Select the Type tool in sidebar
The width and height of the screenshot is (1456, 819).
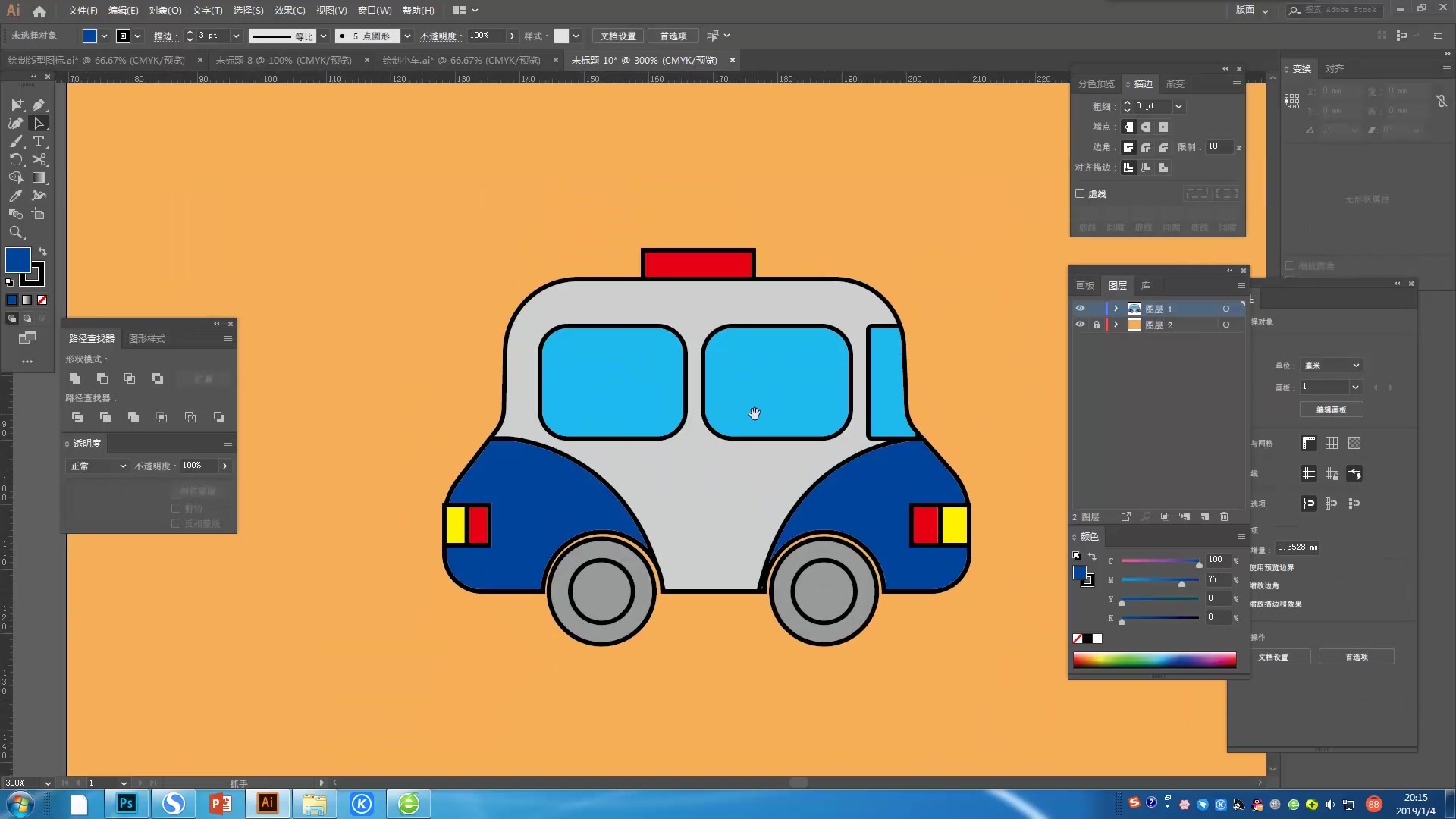[38, 141]
